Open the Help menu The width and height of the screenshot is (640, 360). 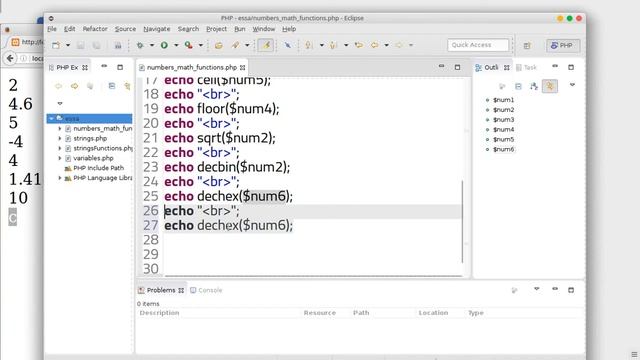[289, 29]
